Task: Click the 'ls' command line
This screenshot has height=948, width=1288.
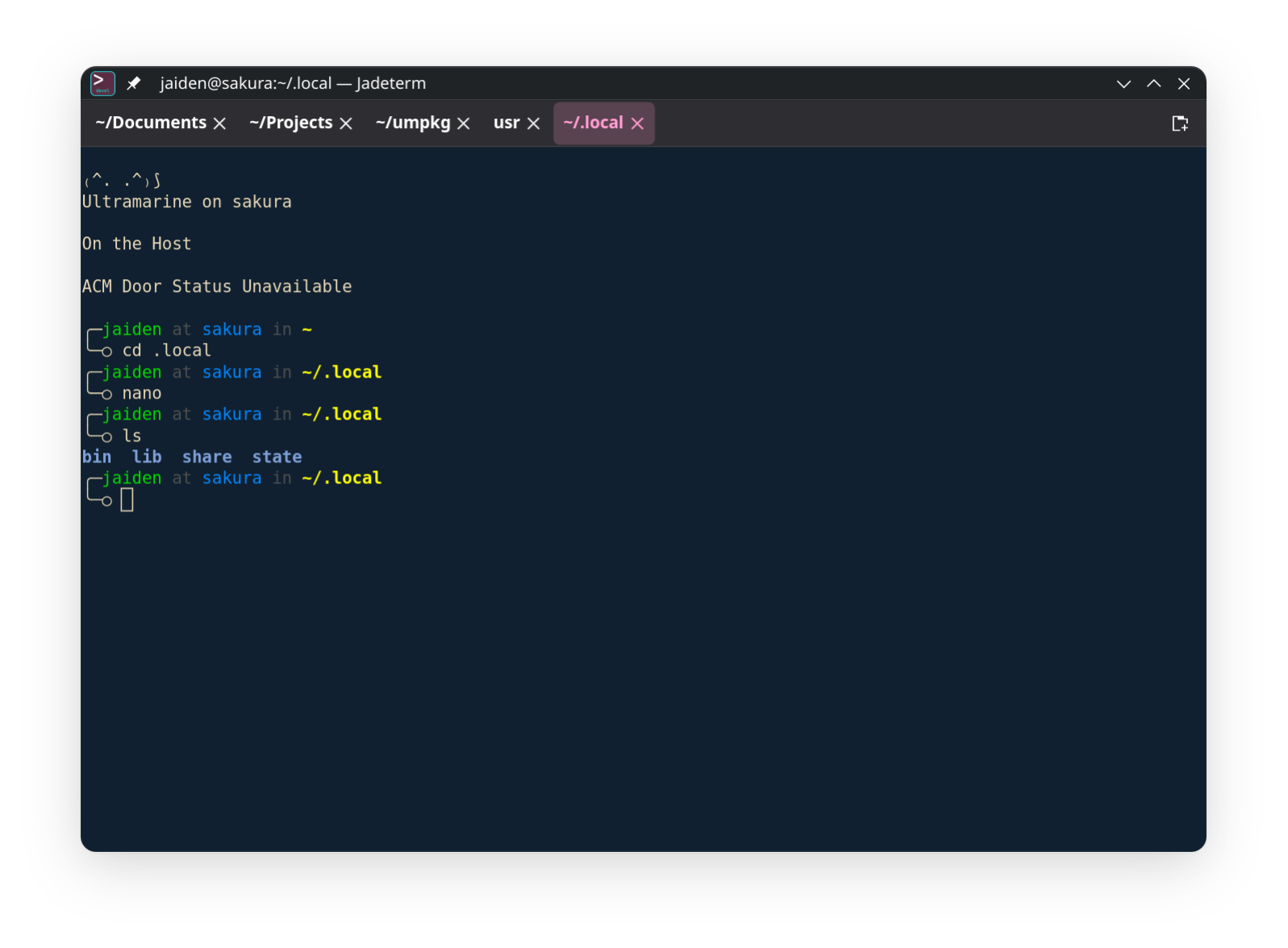Action: 132,436
